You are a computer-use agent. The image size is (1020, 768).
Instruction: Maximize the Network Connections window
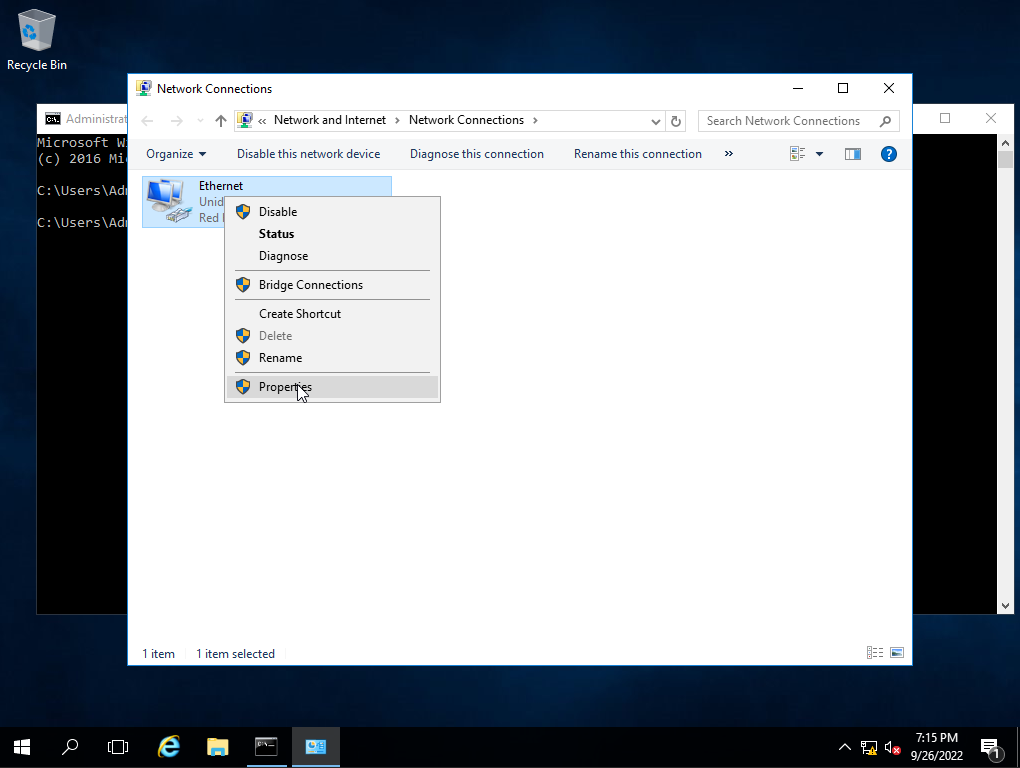[x=843, y=88]
